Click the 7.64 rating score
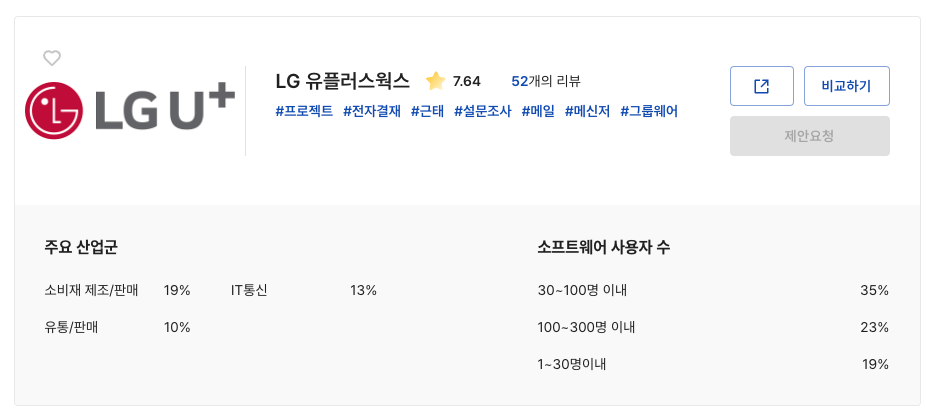 click(466, 81)
